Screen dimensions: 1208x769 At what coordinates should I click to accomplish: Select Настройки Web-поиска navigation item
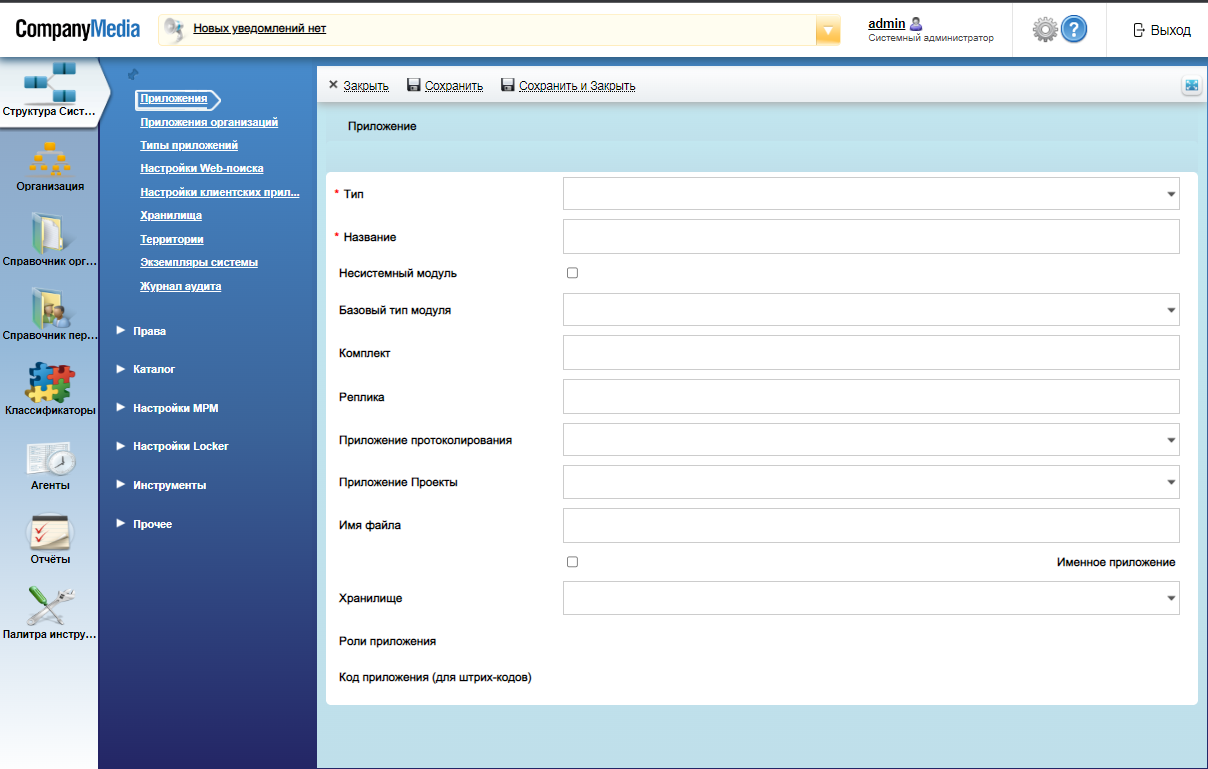tap(202, 168)
